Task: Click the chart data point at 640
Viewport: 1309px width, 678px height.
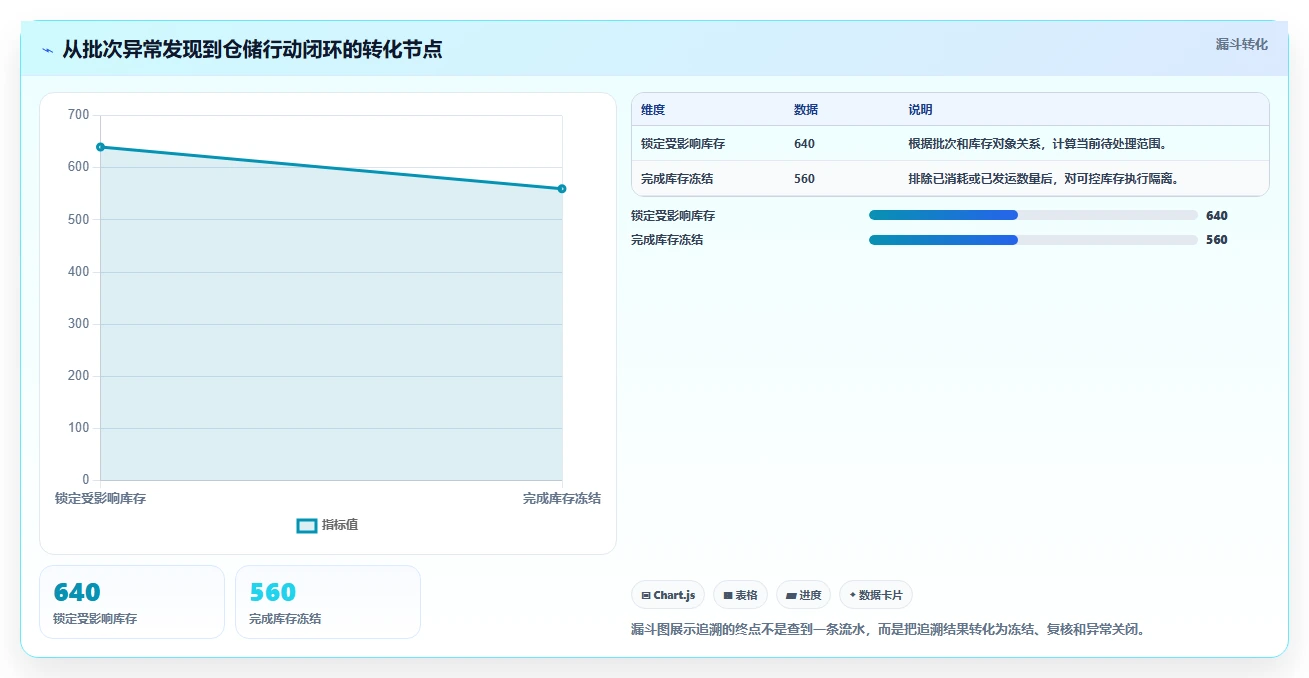Action: 100,147
